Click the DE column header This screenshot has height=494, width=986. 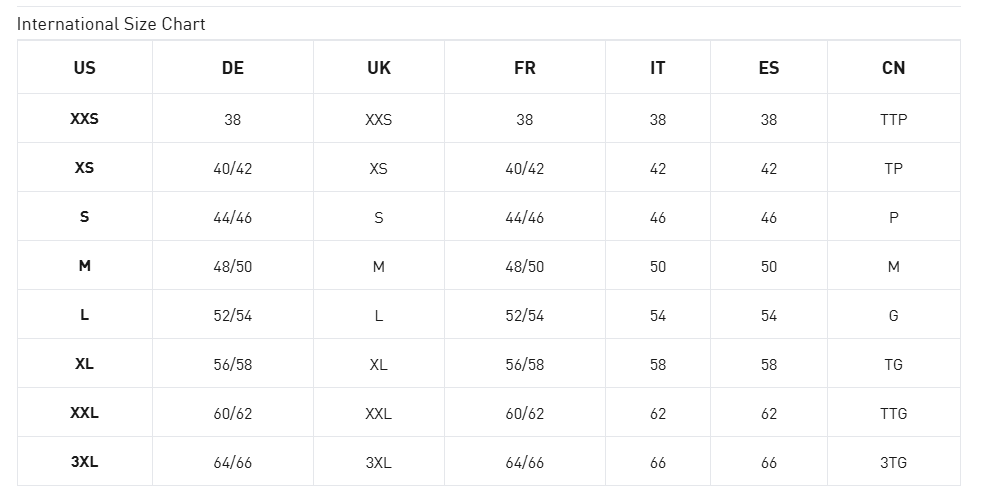point(233,68)
